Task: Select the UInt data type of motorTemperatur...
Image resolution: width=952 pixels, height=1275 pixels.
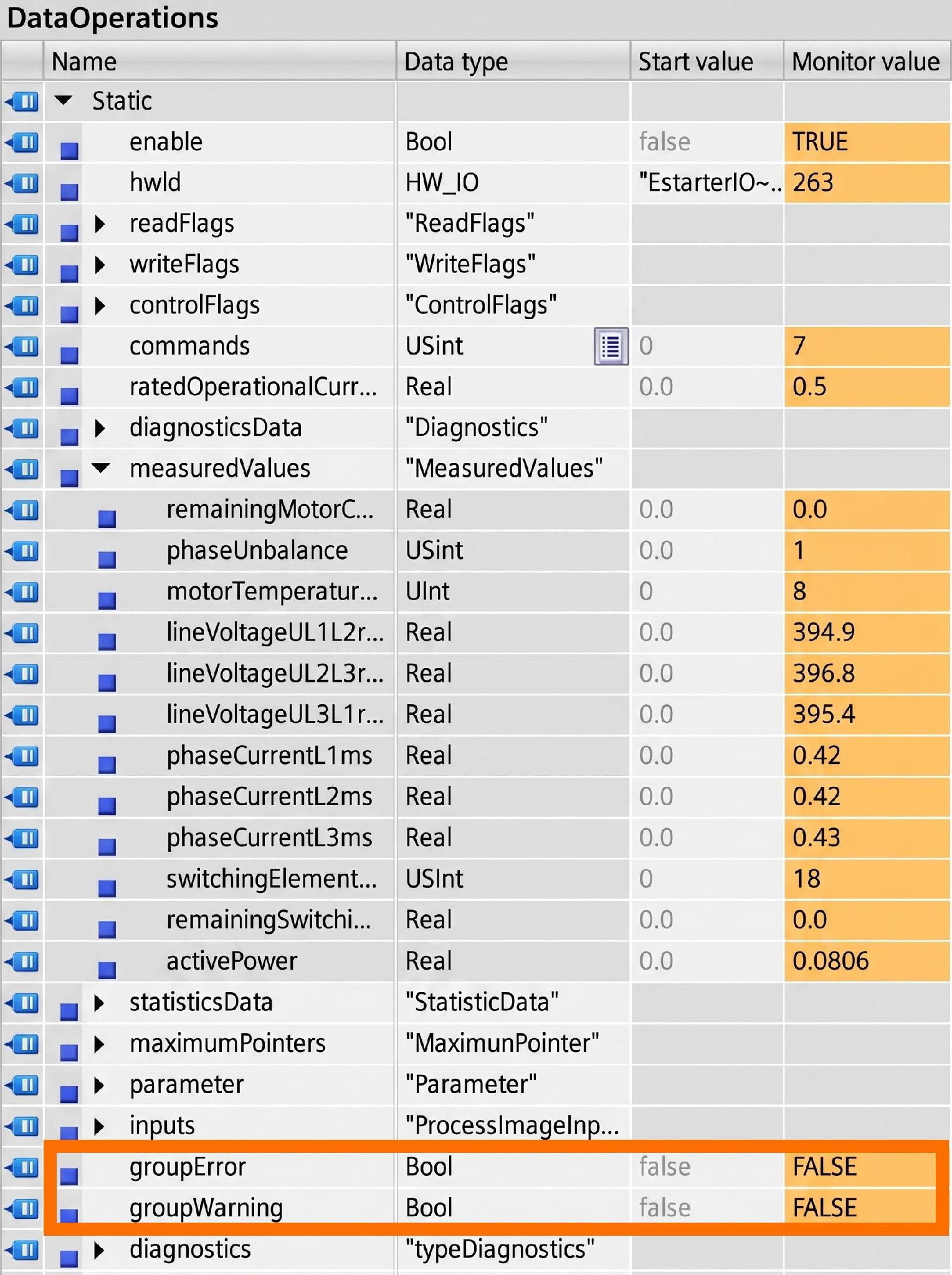Action: tap(513, 591)
